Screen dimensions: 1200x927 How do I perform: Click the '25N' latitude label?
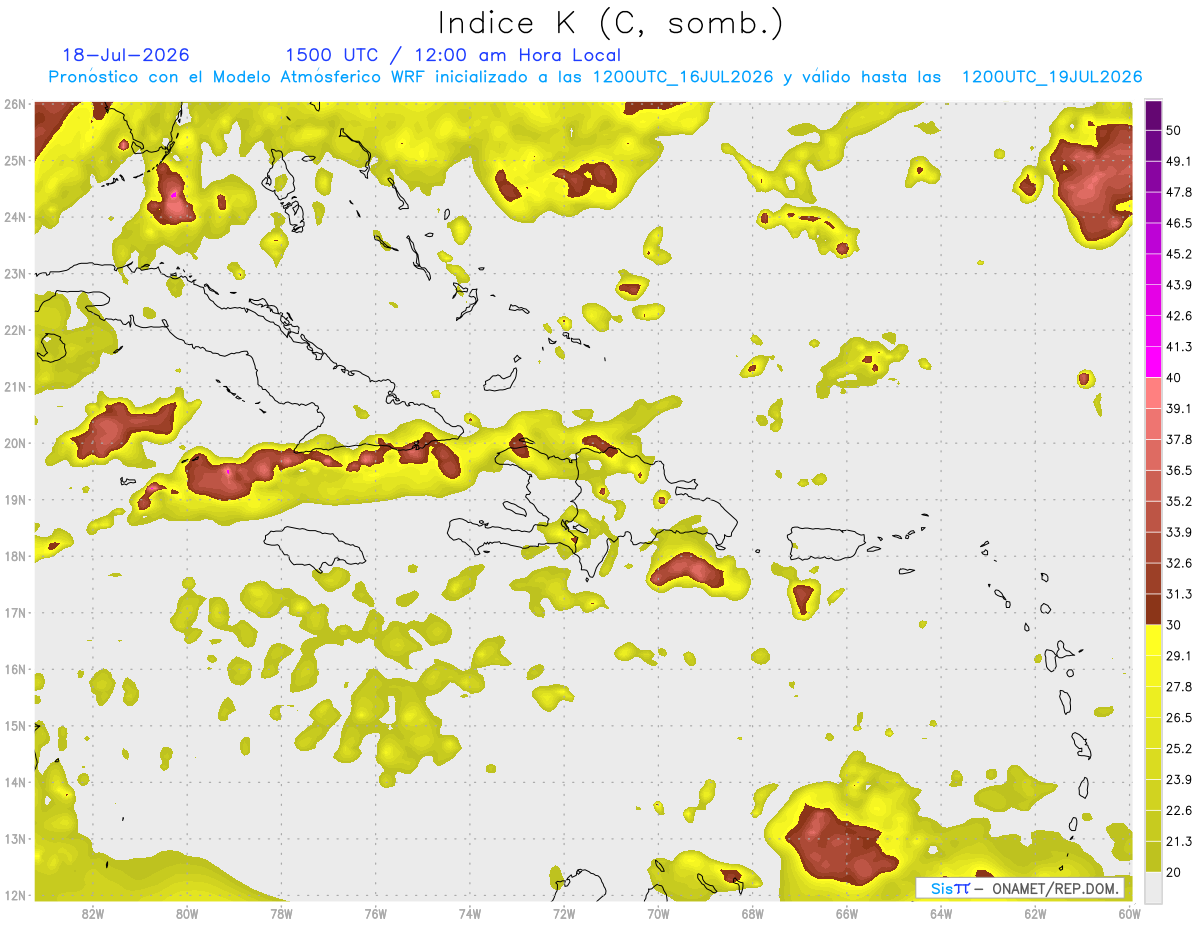[x=15, y=160]
